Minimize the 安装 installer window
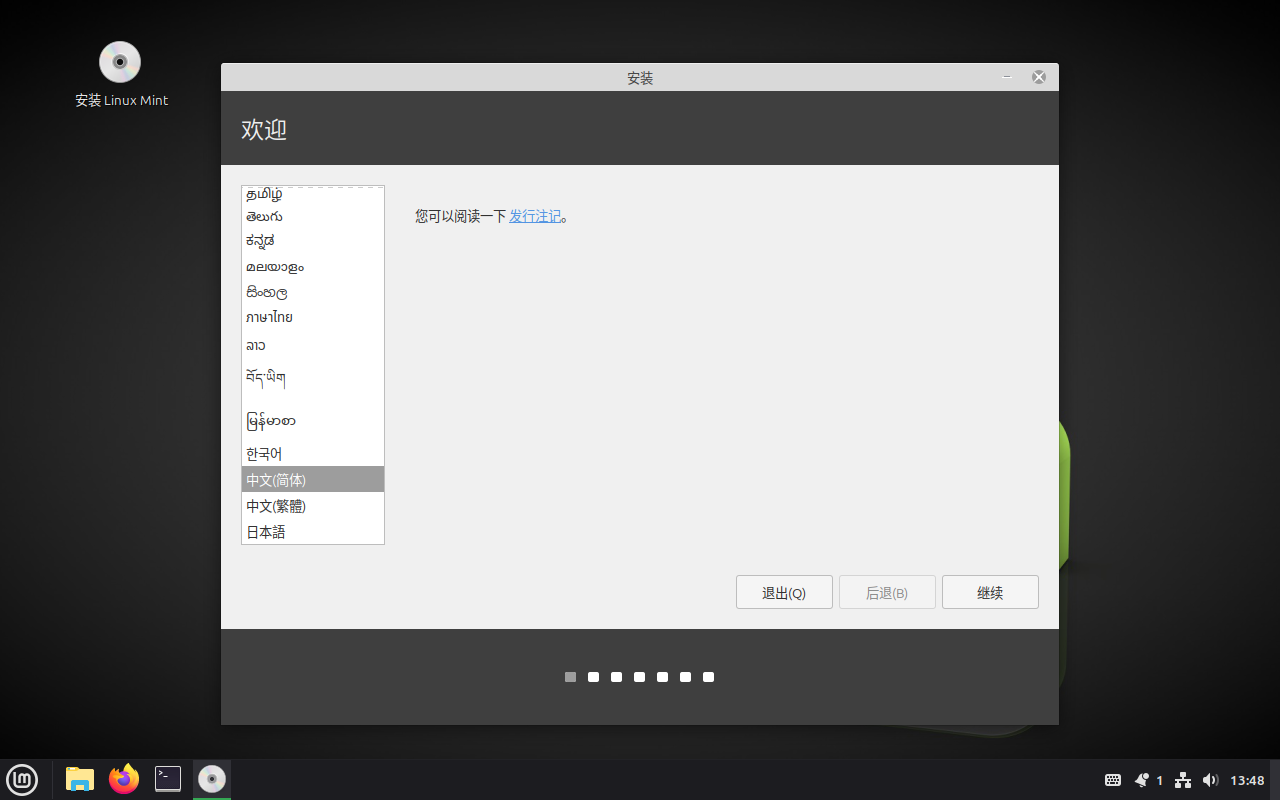This screenshot has height=800, width=1280. tap(1007, 77)
